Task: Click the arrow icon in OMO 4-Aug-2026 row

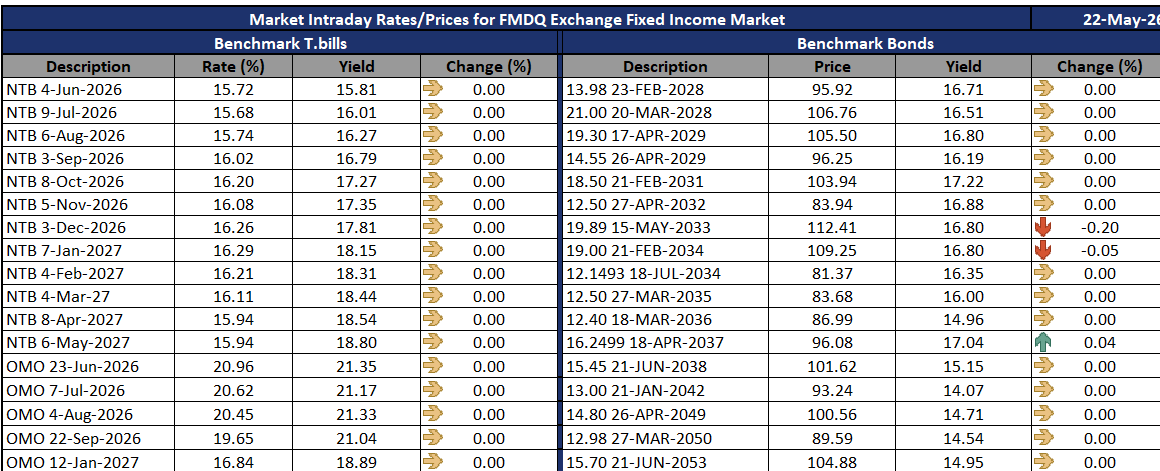Action: [x=433, y=414]
